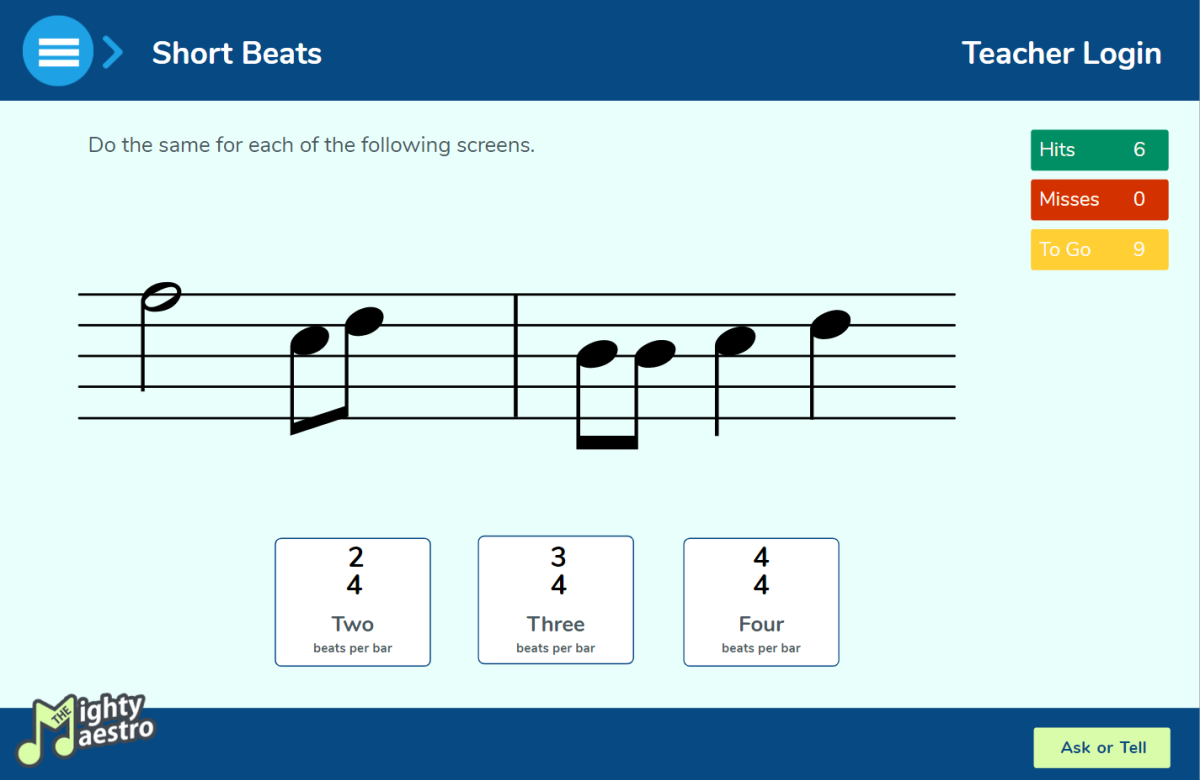Click the Ask or Tell button

(1102, 747)
